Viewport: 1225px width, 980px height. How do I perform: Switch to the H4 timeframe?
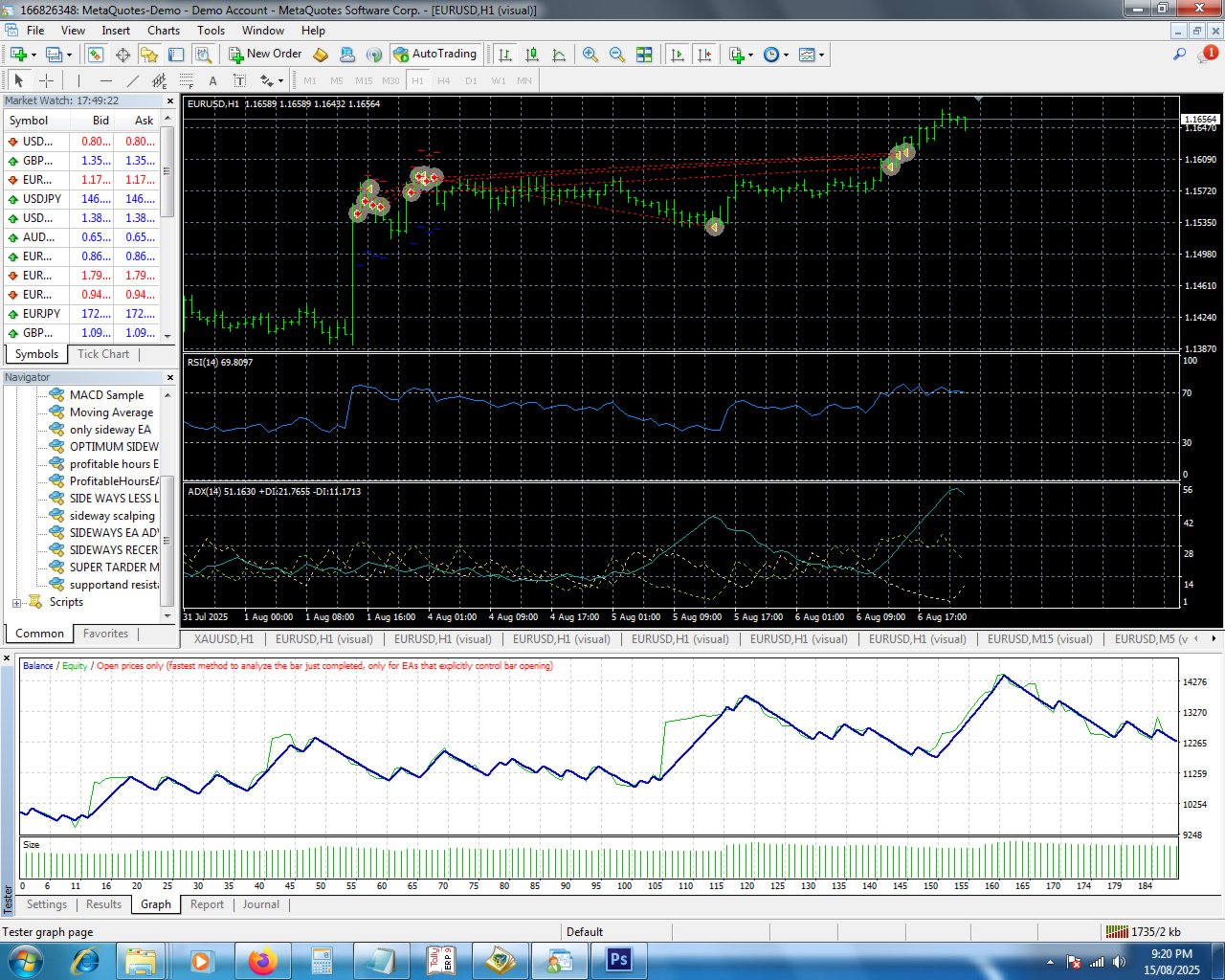(x=444, y=80)
